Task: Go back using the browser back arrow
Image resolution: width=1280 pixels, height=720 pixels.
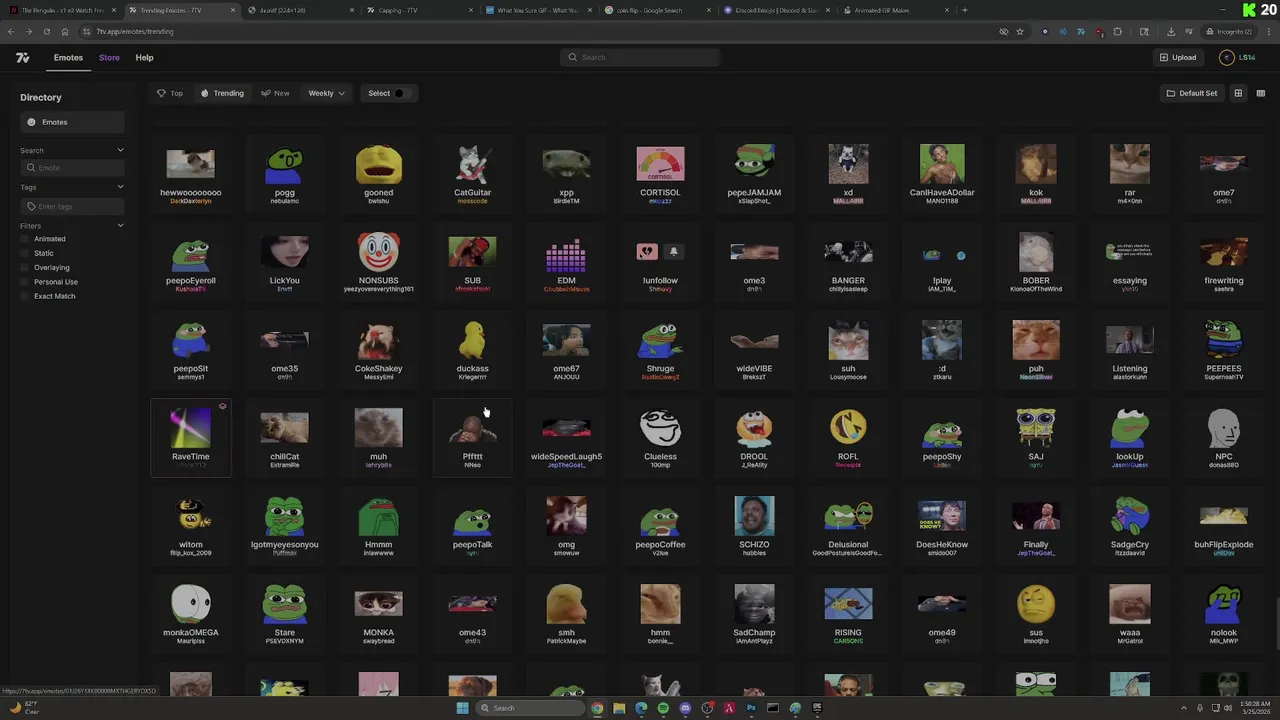Action: tap(10, 31)
